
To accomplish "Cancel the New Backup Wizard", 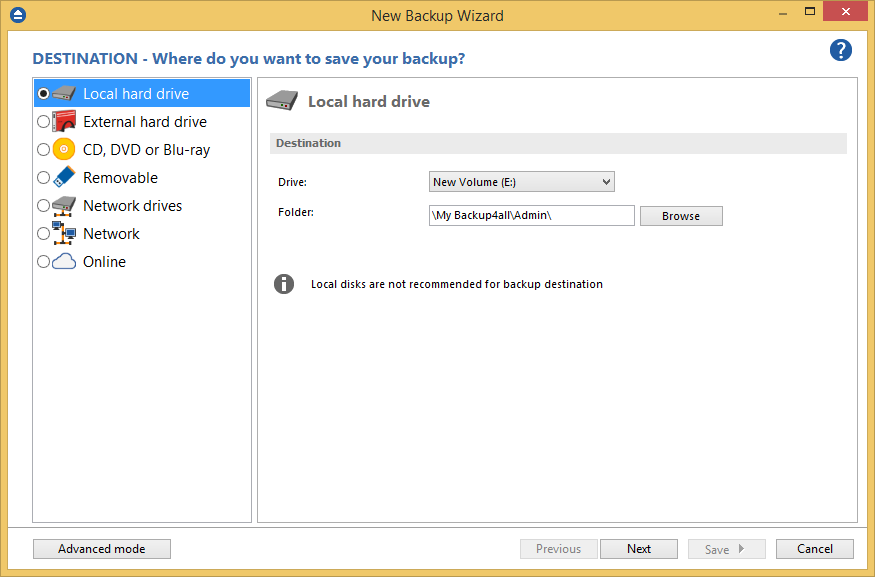I will tap(814, 548).
